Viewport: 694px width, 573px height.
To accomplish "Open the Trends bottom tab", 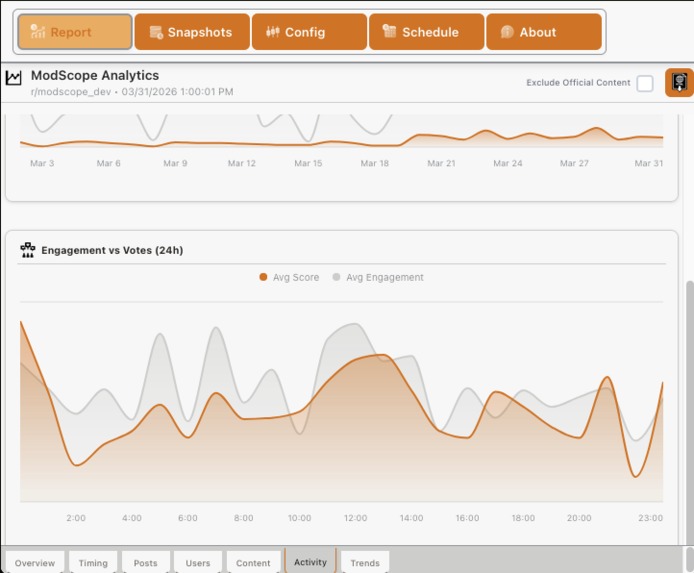I will (365, 562).
